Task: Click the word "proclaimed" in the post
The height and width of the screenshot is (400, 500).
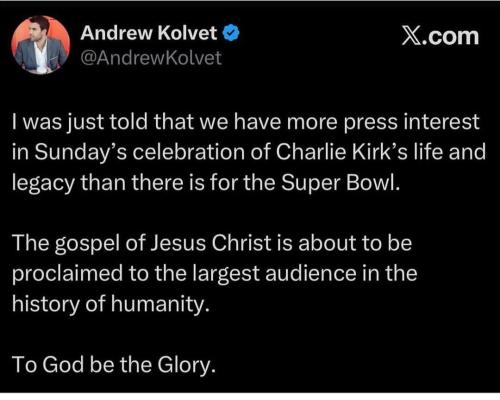Action: (68, 275)
